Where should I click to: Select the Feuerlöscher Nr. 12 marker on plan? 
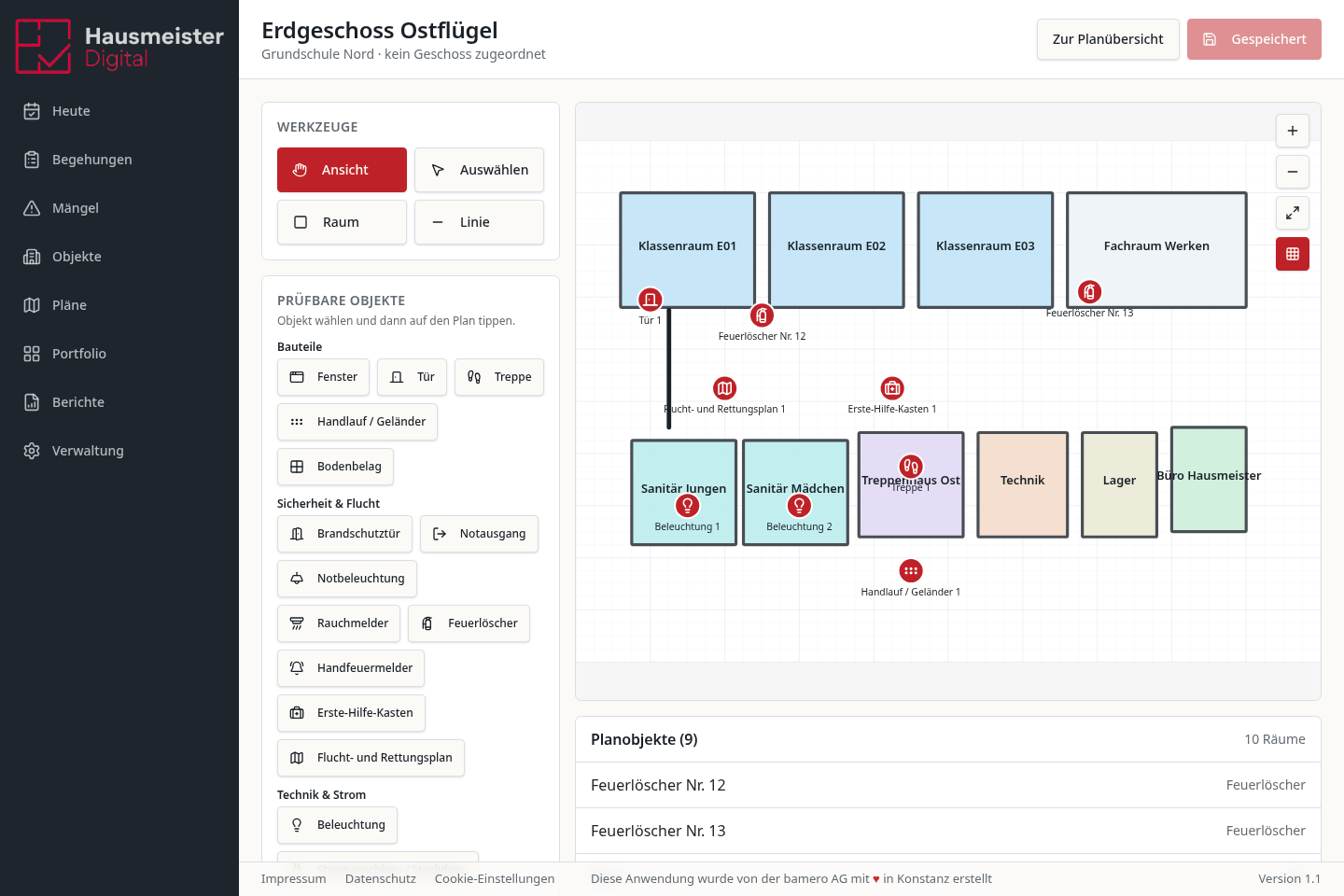(763, 315)
